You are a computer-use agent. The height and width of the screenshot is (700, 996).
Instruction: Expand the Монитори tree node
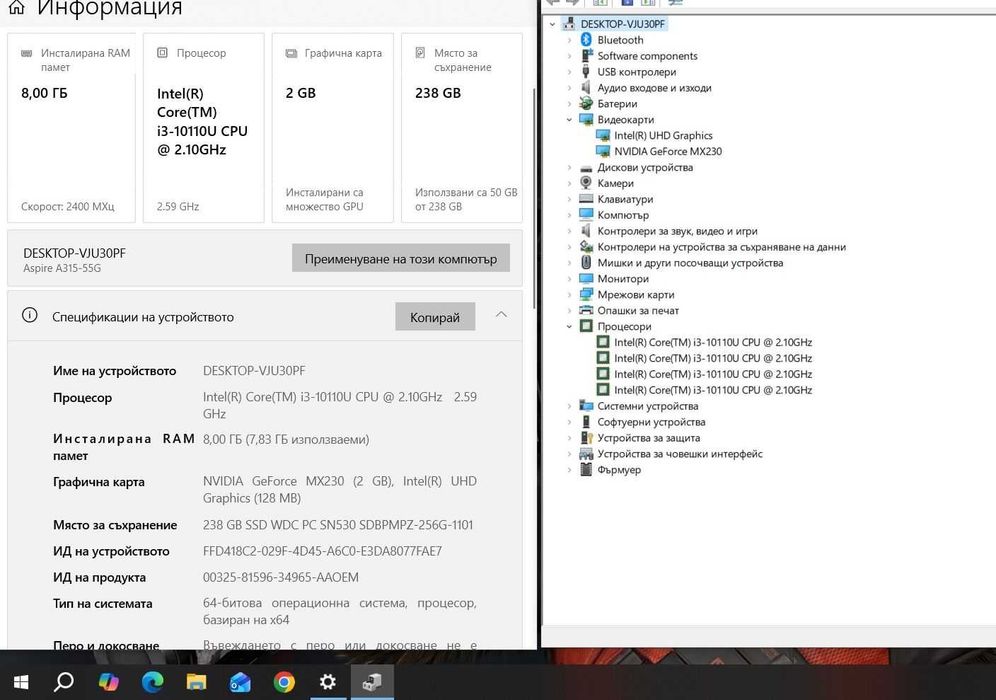coord(569,279)
